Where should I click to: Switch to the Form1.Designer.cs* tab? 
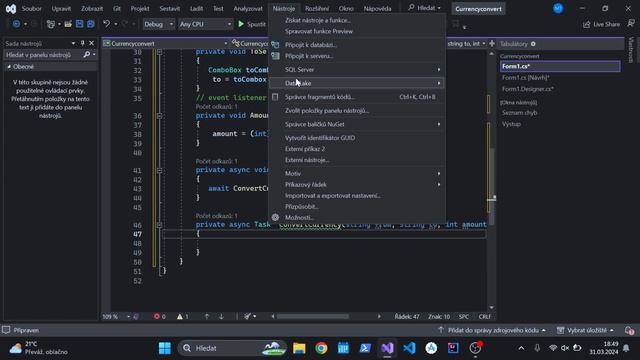click(528, 89)
